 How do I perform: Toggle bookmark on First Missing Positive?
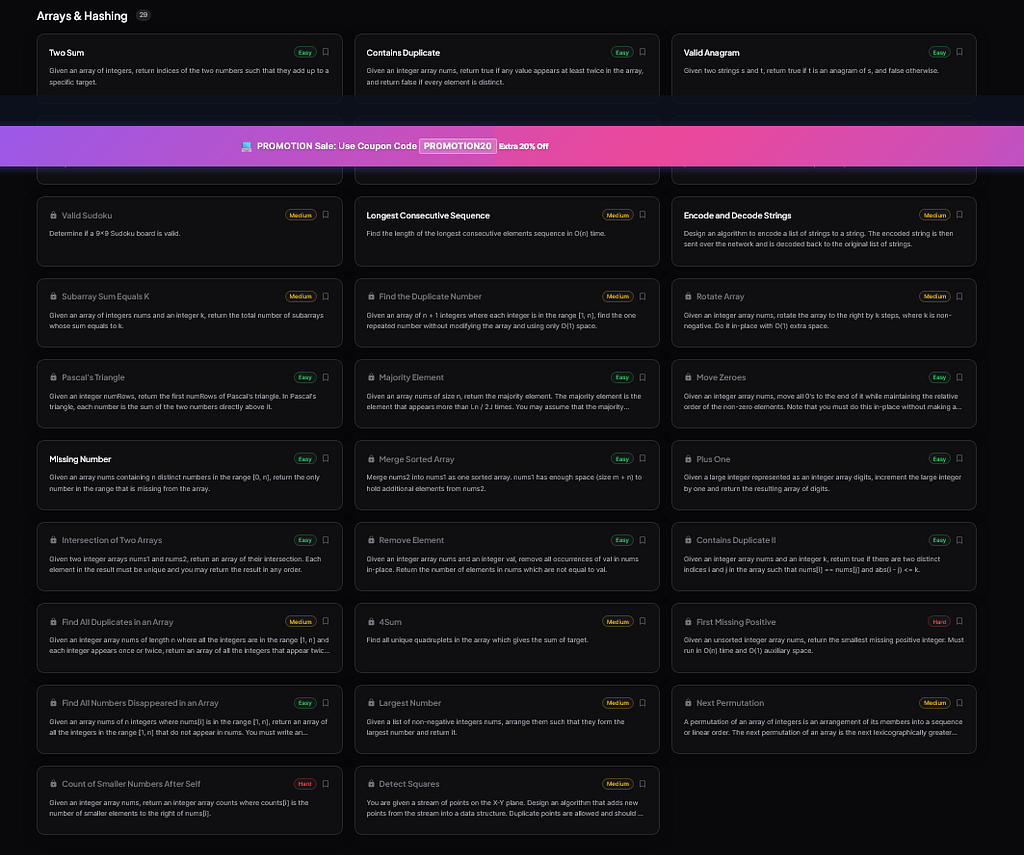959,621
